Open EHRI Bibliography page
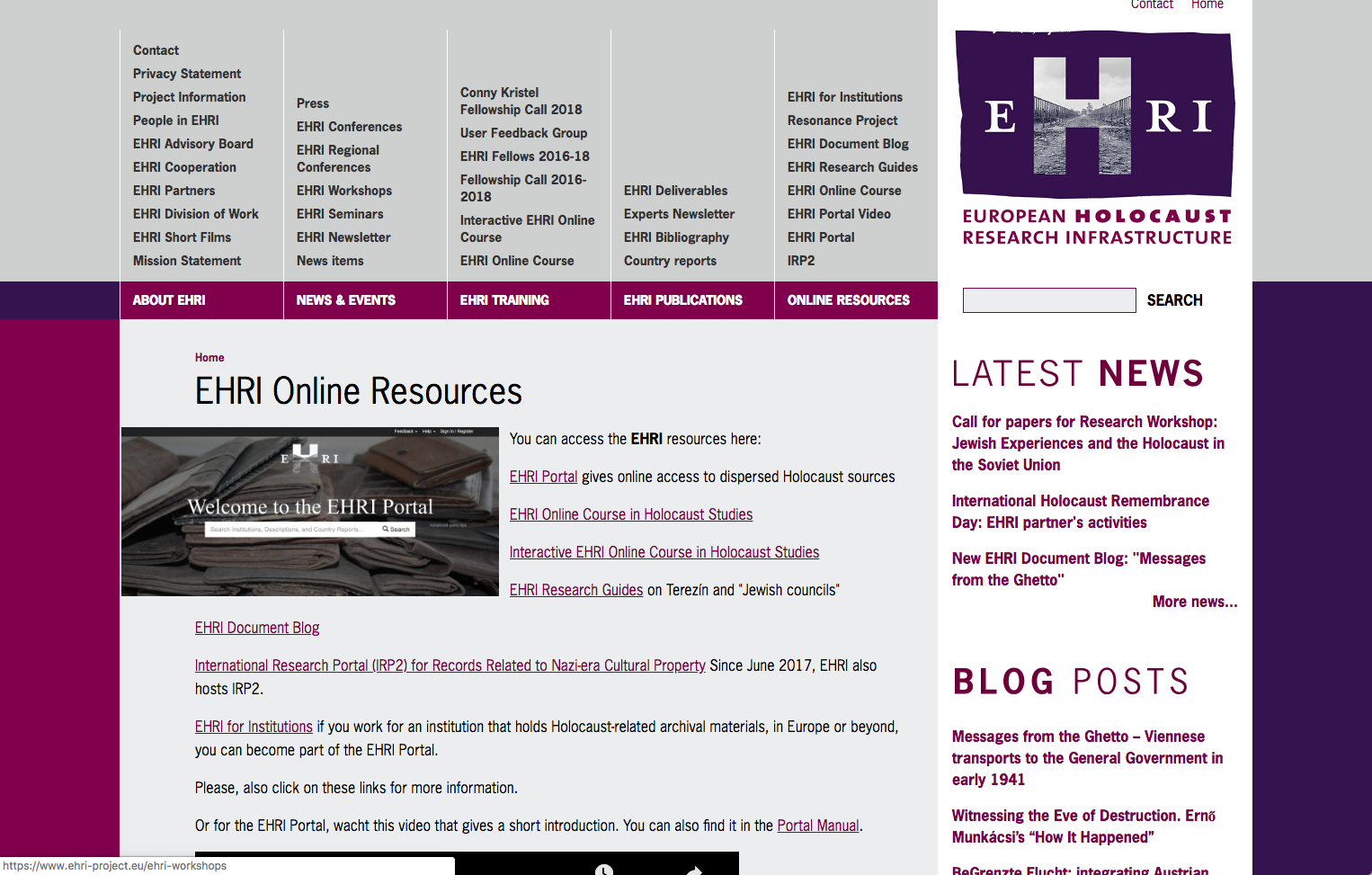Image resolution: width=1372 pixels, height=875 pixels. (x=676, y=237)
